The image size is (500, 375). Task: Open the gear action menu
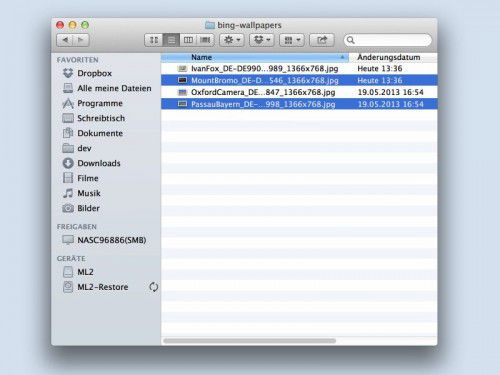(232, 40)
